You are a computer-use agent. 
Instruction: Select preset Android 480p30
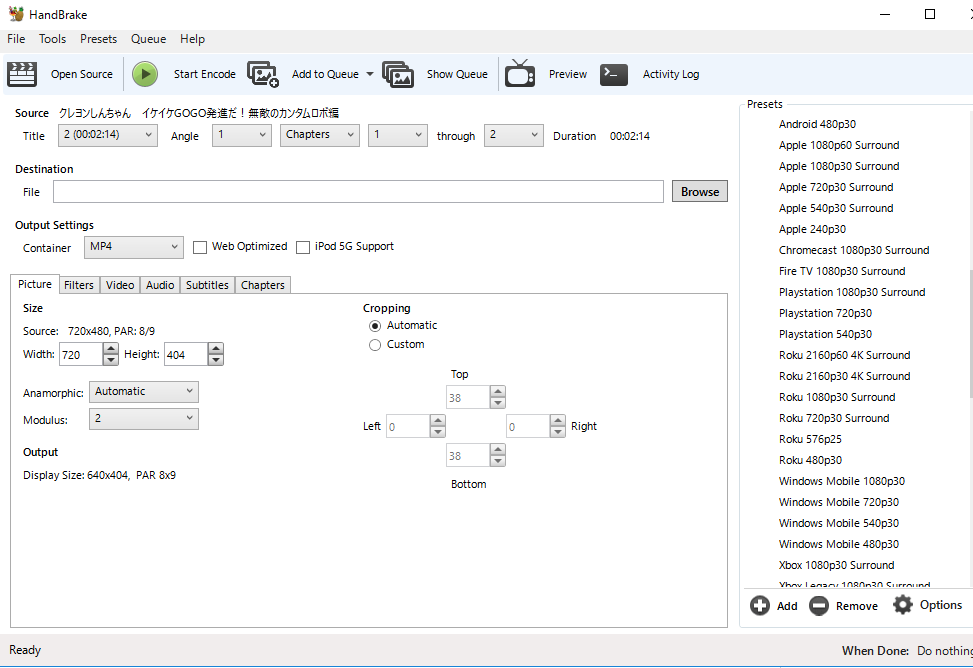817,124
